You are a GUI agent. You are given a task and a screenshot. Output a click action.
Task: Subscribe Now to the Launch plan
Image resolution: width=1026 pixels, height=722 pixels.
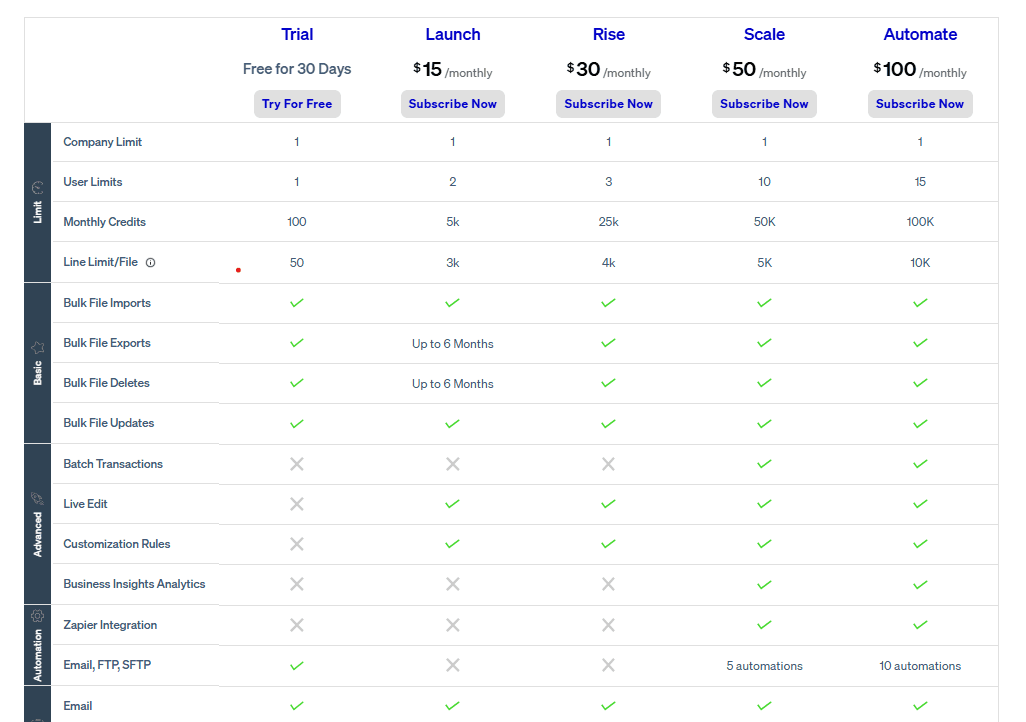(453, 104)
